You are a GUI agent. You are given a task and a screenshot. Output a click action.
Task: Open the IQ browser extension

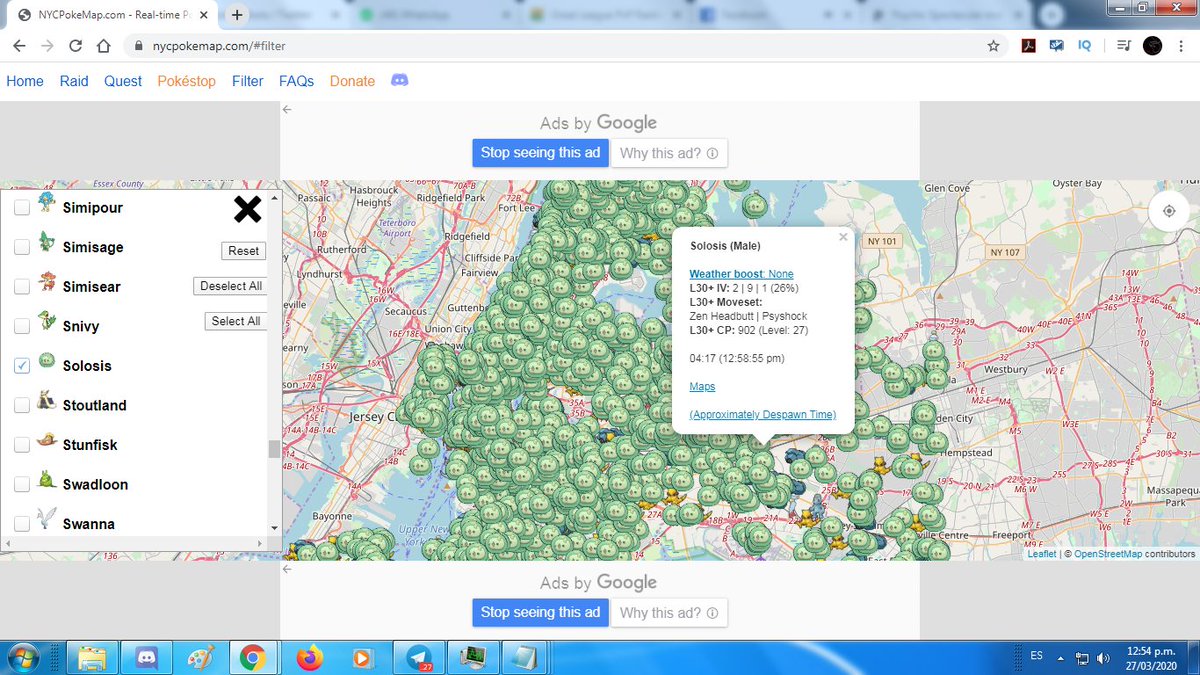tap(1085, 46)
